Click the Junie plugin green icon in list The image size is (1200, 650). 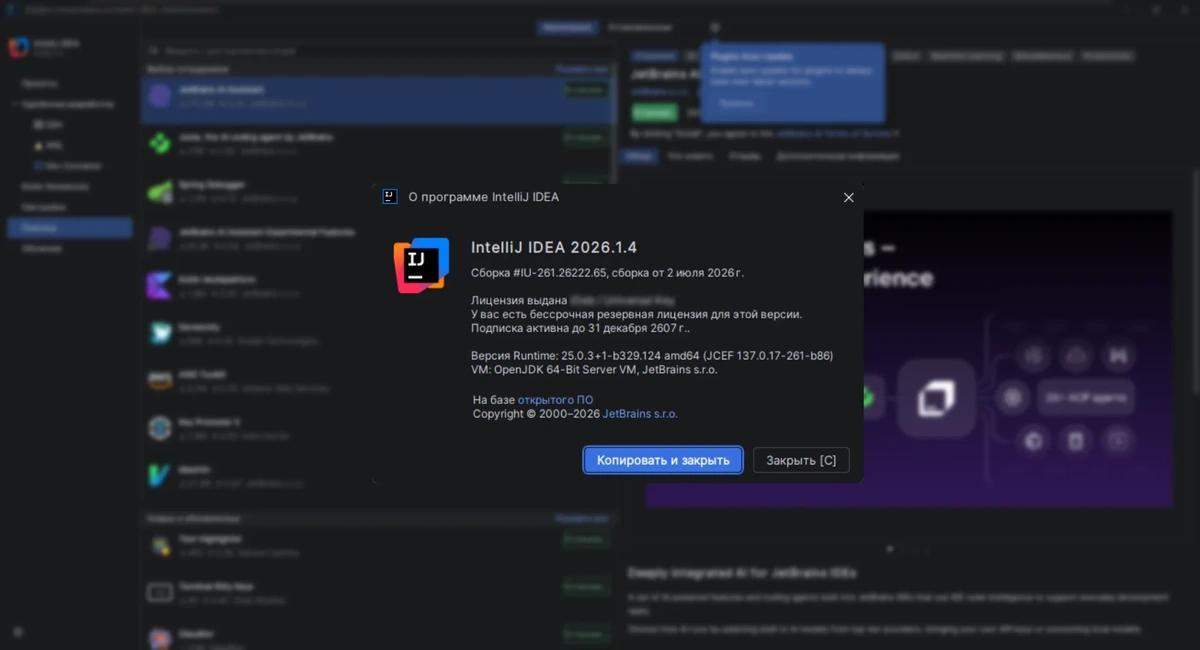pyautogui.click(x=159, y=143)
